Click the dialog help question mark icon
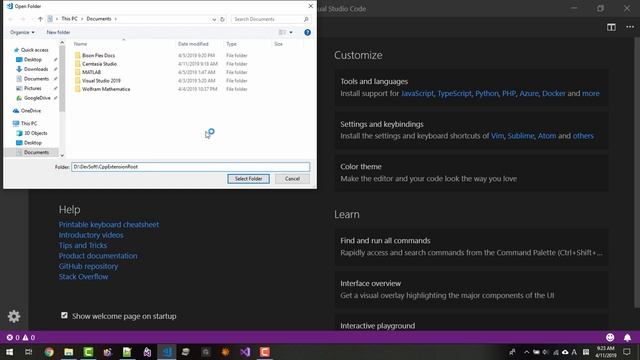The image size is (640, 360). pyautogui.click(x=307, y=32)
